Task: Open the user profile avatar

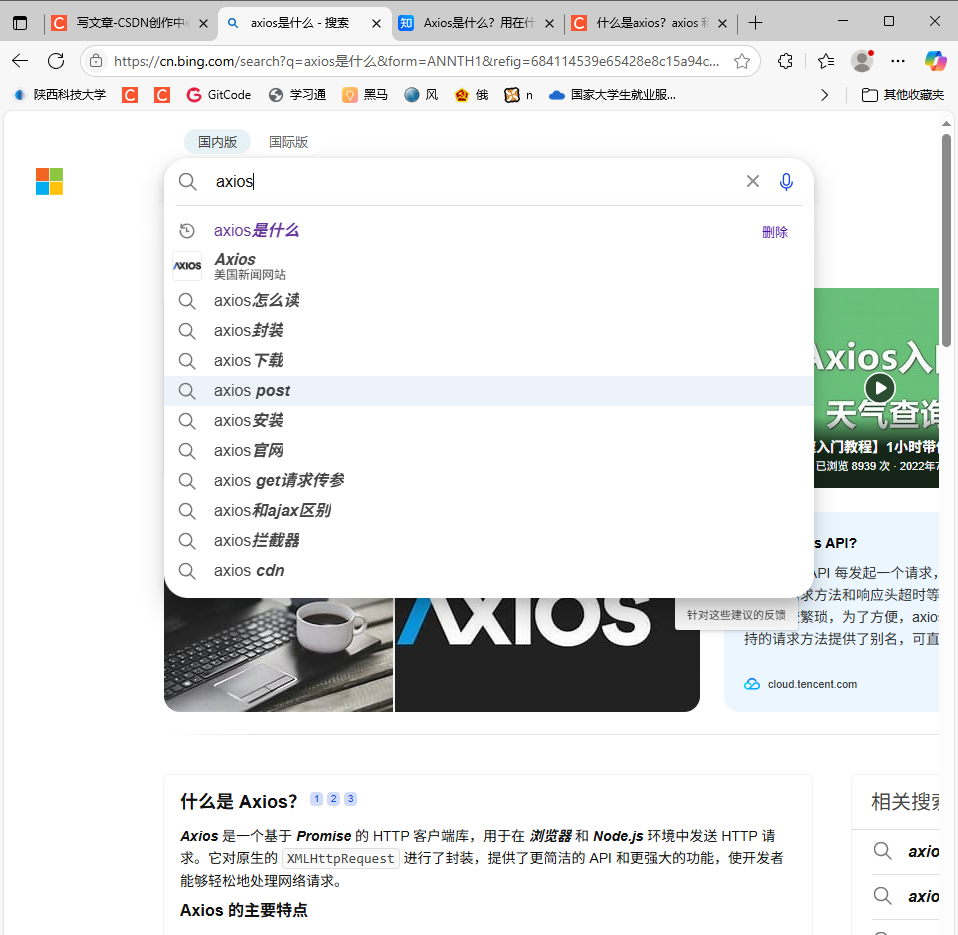Action: tap(862, 60)
